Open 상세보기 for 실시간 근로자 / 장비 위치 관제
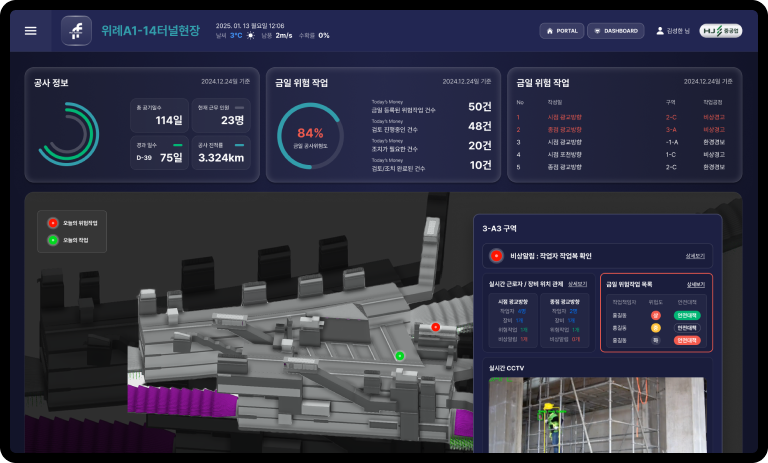The width and height of the screenshot is (768, 463). [x=577, y=284]
